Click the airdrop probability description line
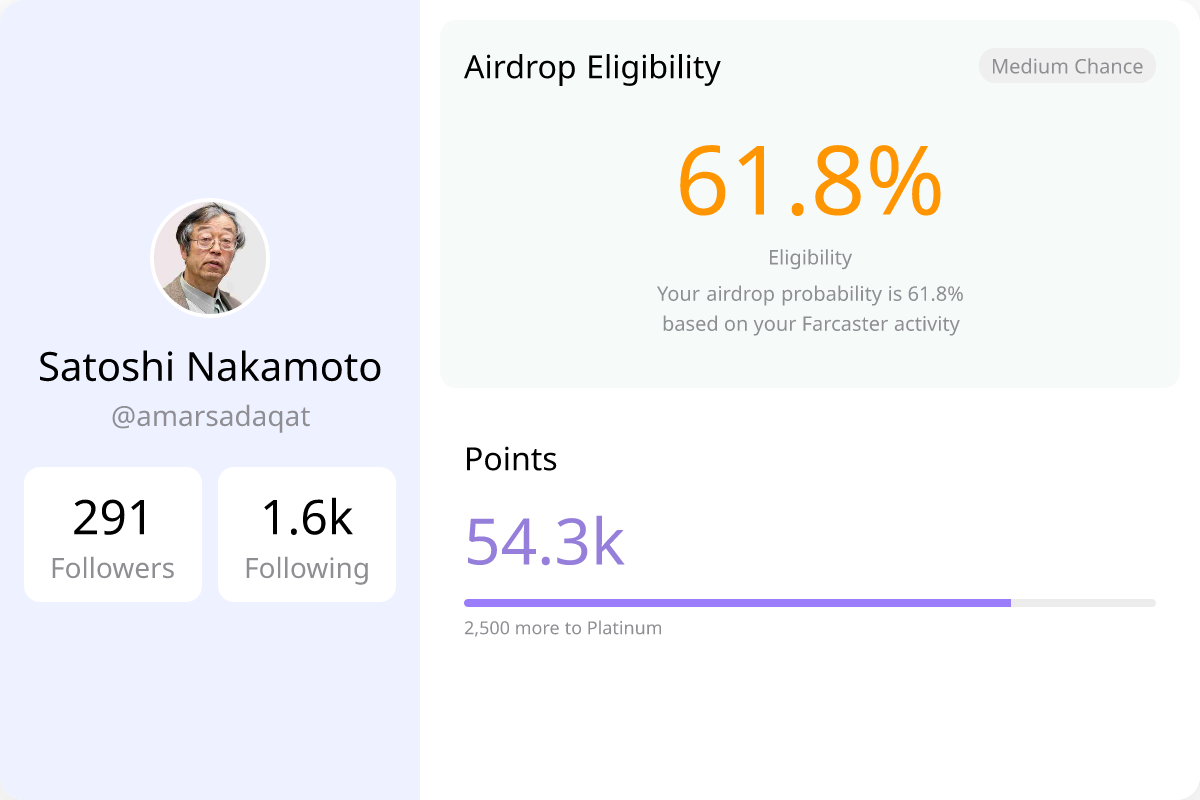 click(x=810, y=294)
